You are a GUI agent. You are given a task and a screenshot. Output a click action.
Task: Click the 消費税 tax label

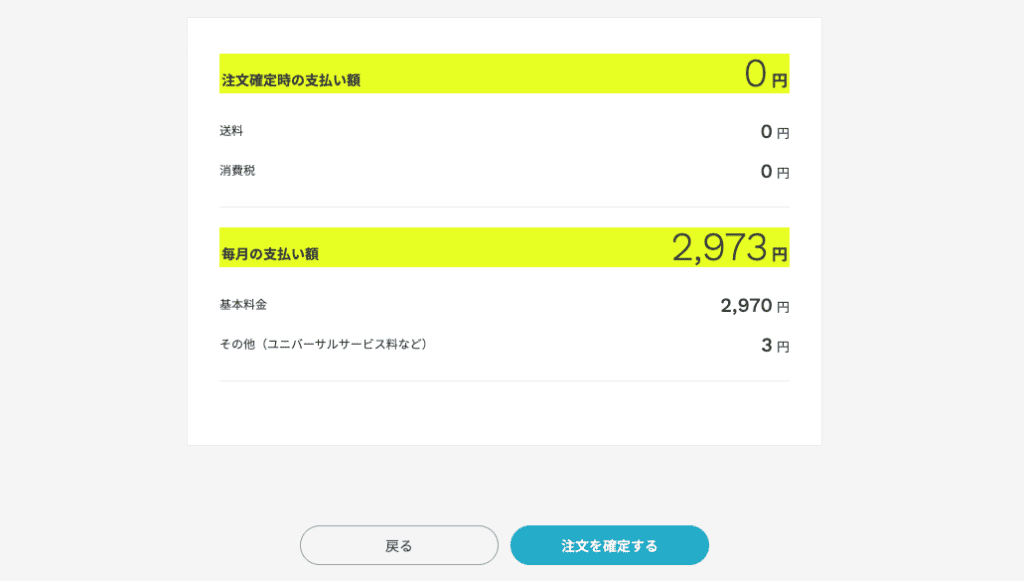[237, 170]
